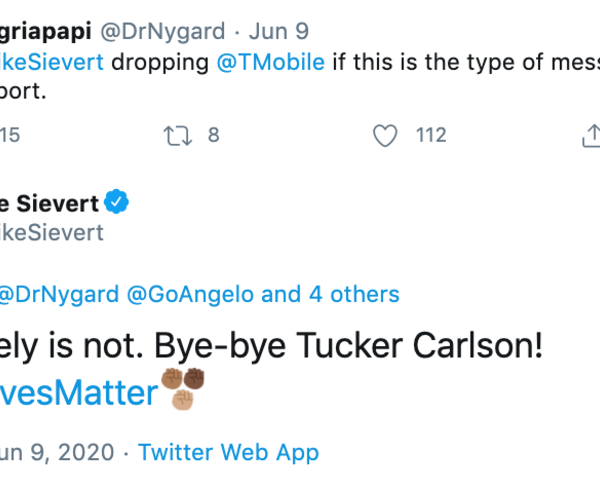Visit the @TMobile mention
This screenshot has height=489, width=600.
pos(271,61)
